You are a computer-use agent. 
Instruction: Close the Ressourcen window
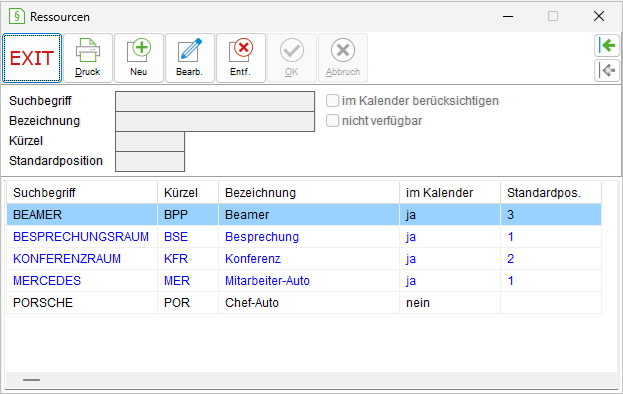click(x=599, y=16)
